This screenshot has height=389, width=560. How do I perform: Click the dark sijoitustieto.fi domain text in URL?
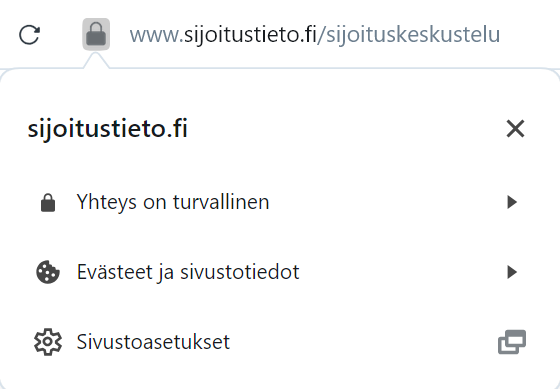click(x=250, y=35)
